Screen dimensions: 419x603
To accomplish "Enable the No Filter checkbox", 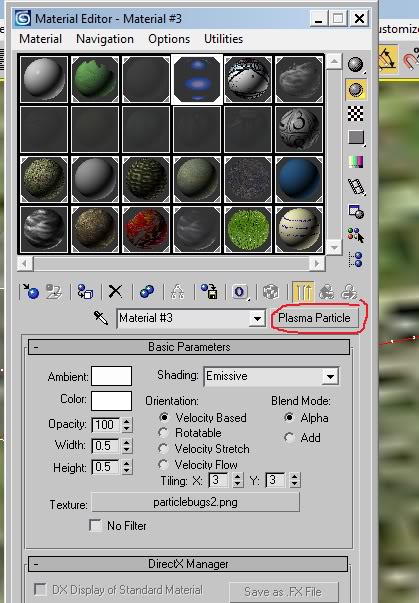I will pos(95,525).
